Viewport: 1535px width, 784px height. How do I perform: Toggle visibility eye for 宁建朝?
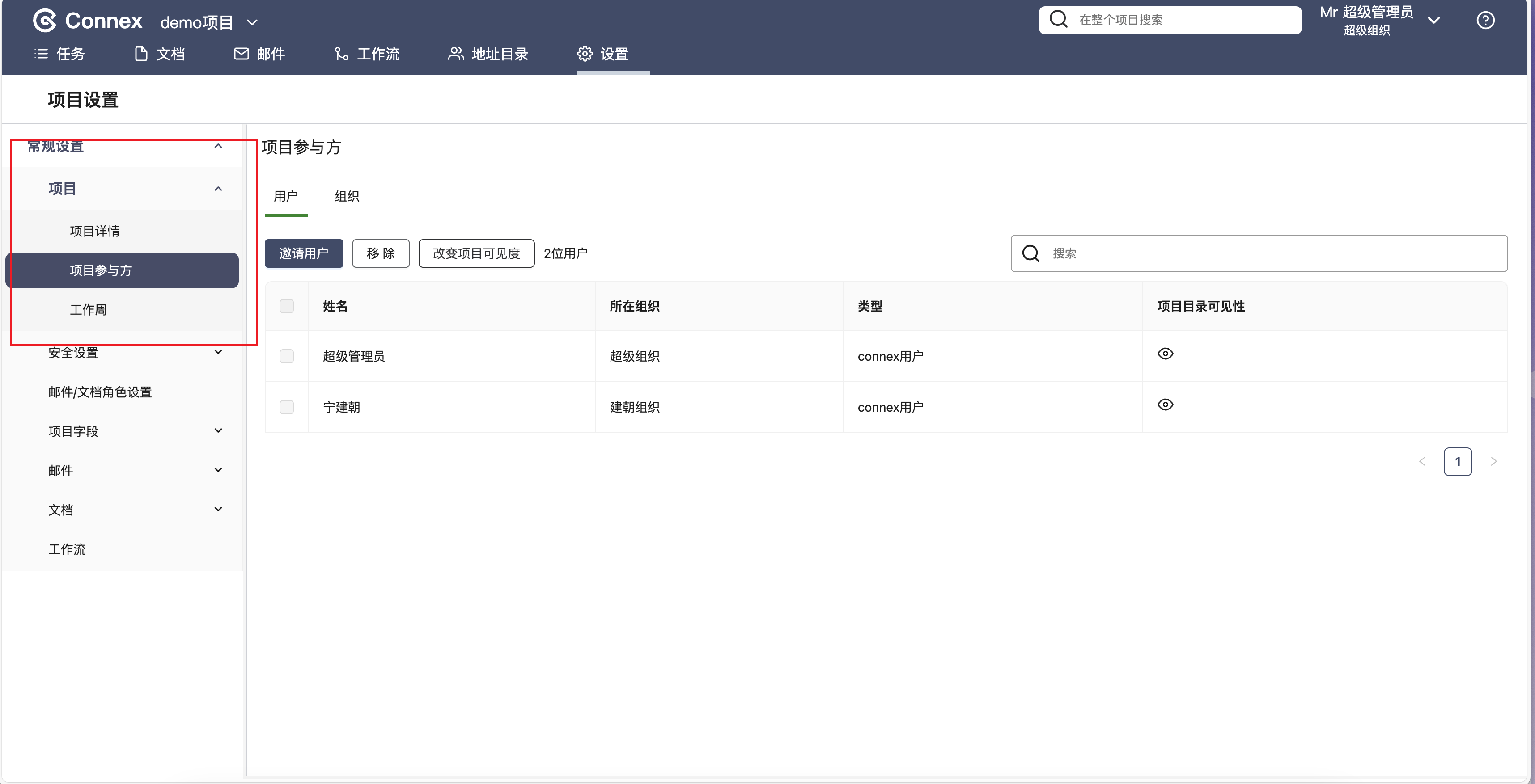pyautogui.click(x=1165, y=405)
